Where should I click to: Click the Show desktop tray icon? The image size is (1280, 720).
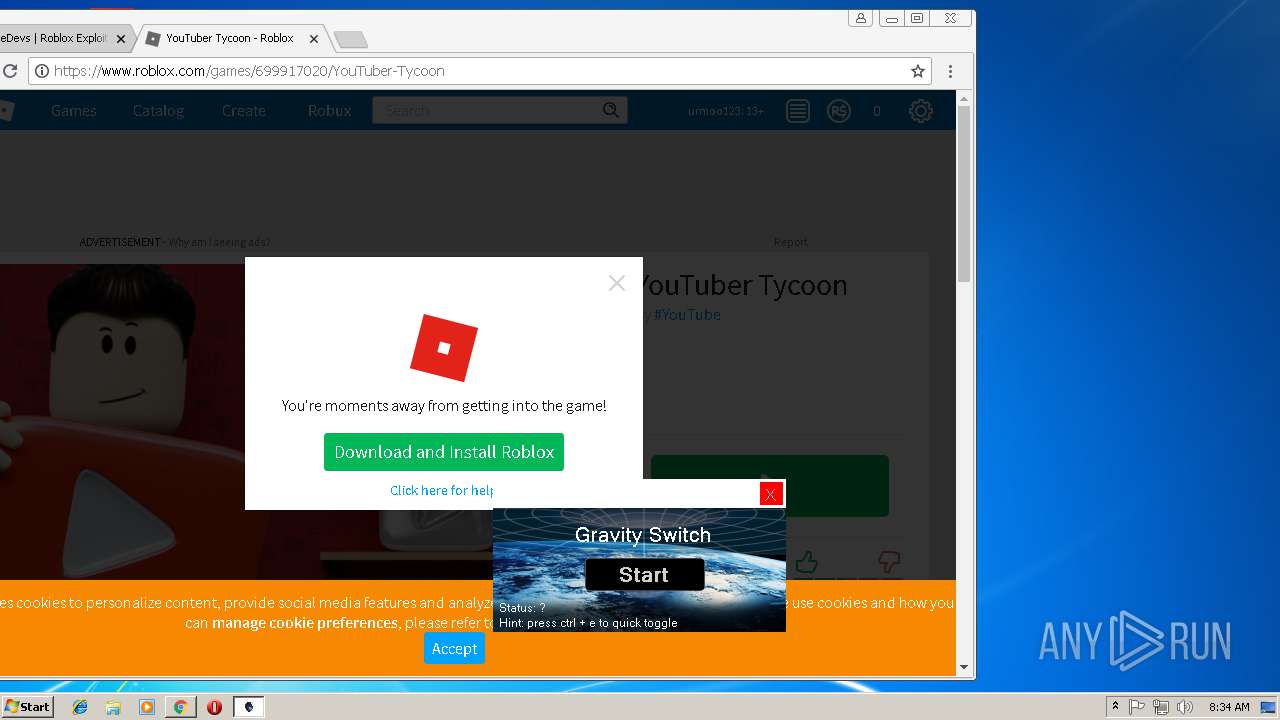1269,707
